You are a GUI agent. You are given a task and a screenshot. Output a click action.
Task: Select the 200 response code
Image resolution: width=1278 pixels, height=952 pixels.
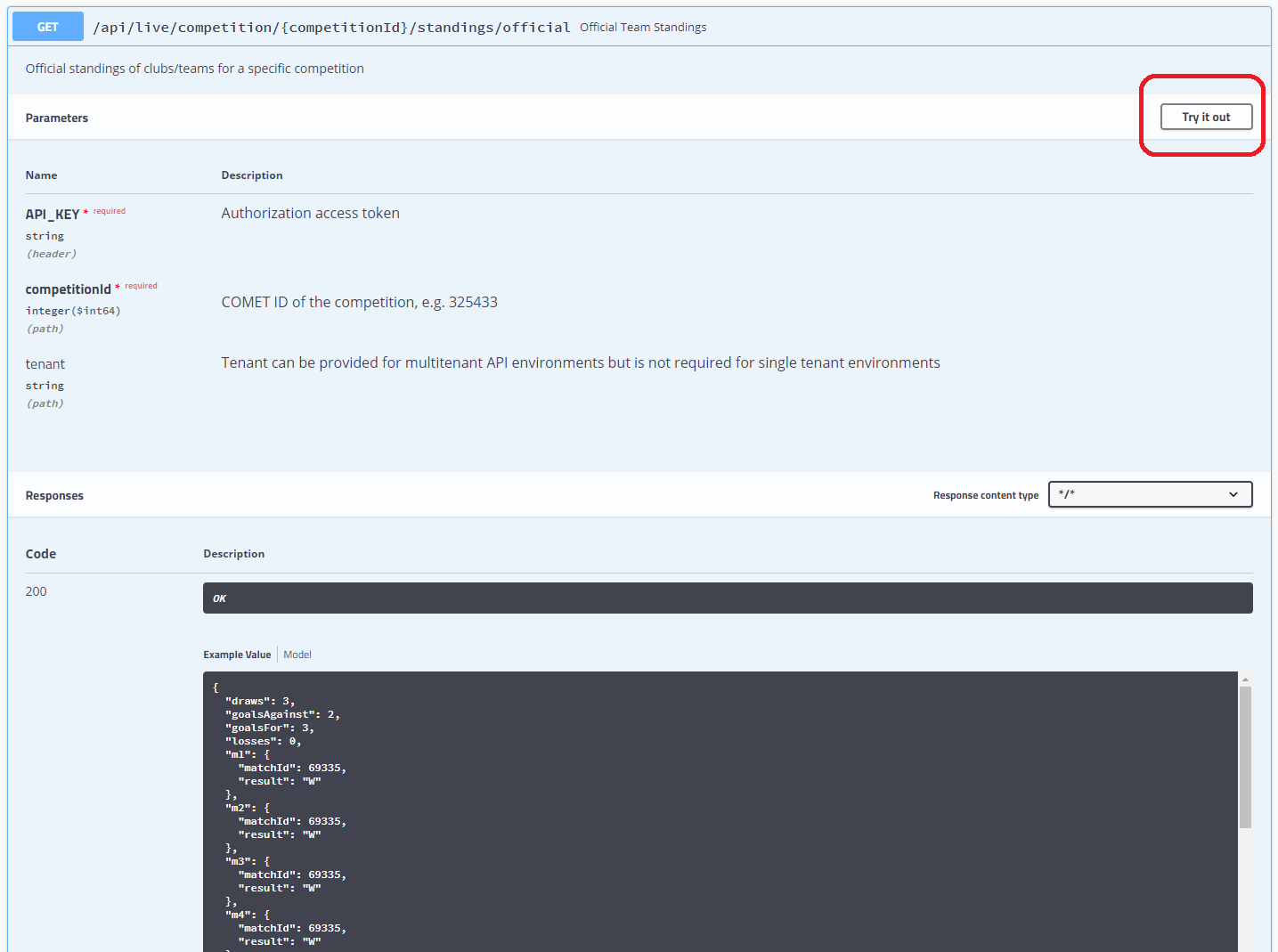[37, 591]
